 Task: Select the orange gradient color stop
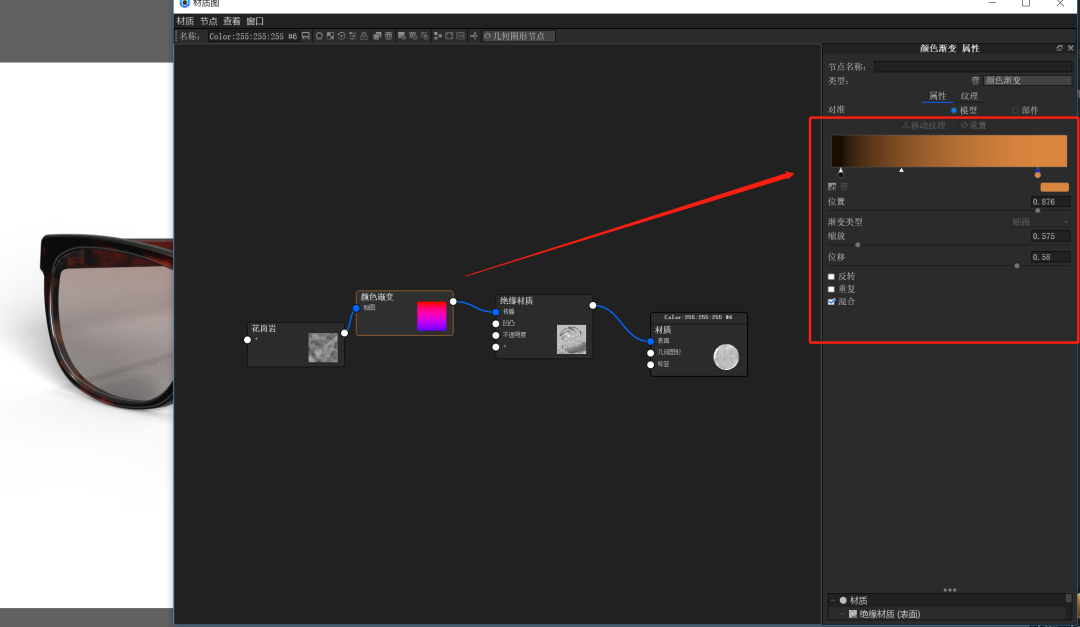tap(1037, 172)
